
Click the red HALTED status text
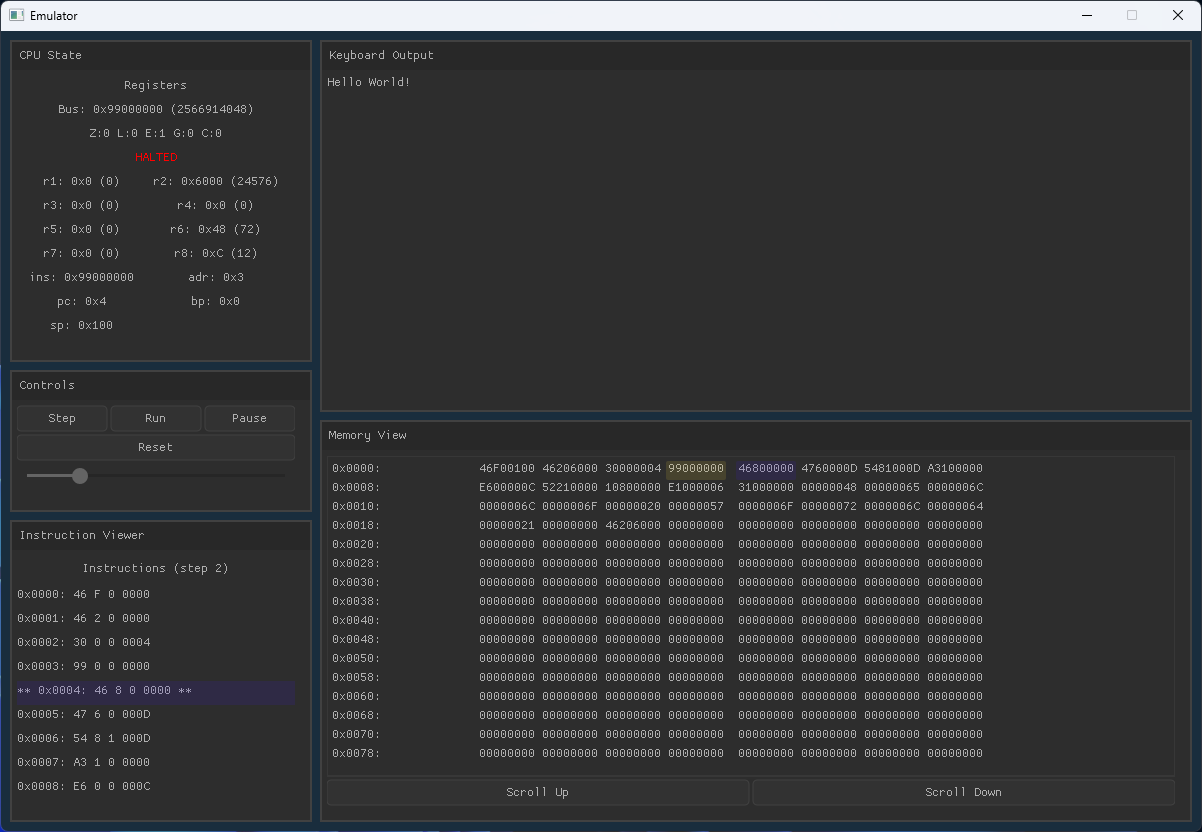(156, 157)
